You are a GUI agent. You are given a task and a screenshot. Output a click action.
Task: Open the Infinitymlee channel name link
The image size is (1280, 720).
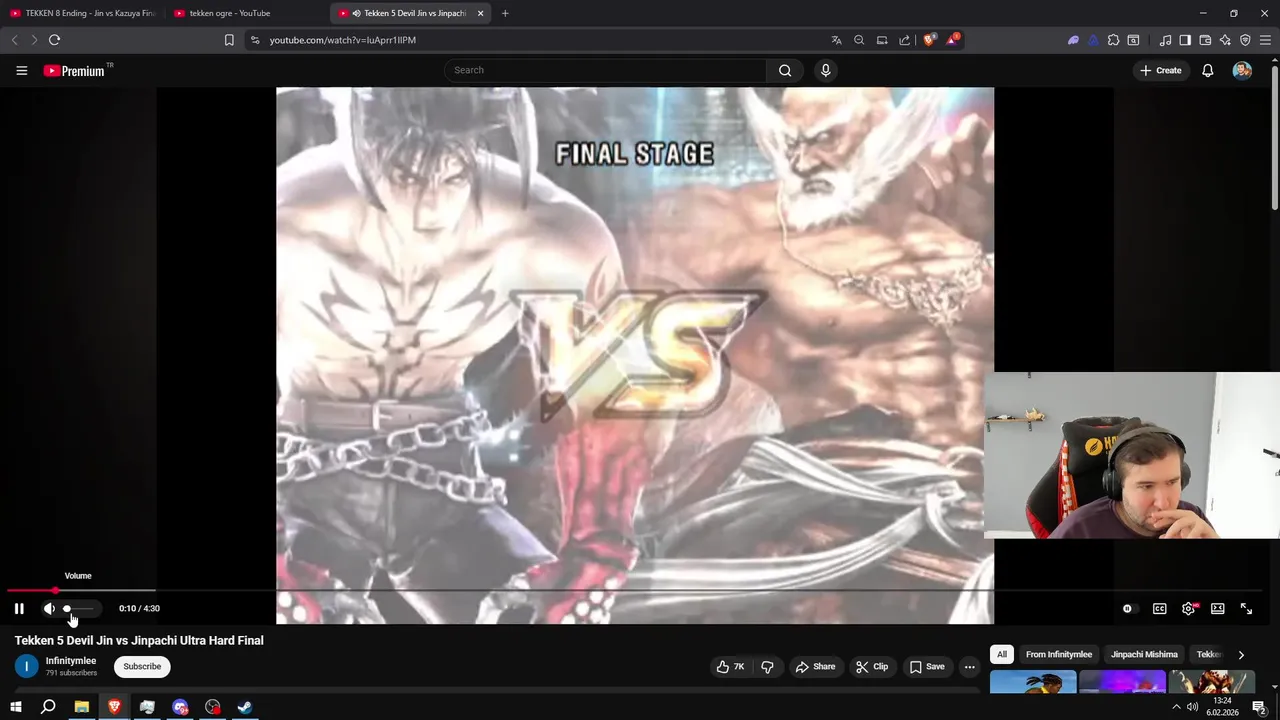[x=71, y=661]
